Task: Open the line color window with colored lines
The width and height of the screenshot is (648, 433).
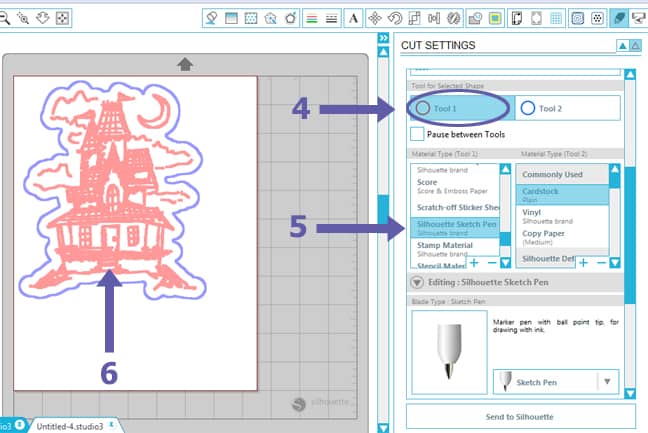Action: [x=312, y=18]
